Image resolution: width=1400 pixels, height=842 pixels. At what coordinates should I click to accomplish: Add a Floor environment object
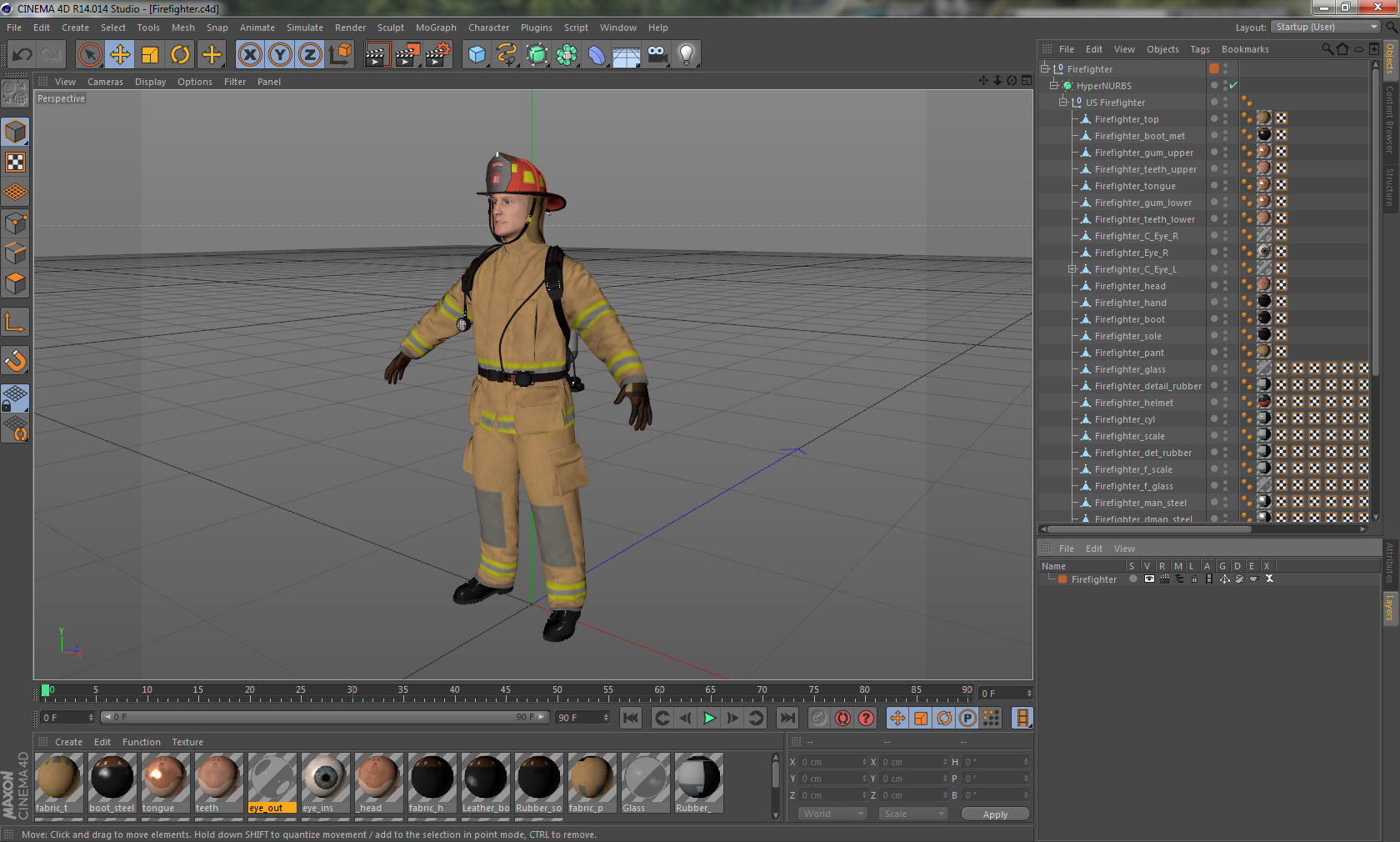pyautogui.click(x=627, y=55)
